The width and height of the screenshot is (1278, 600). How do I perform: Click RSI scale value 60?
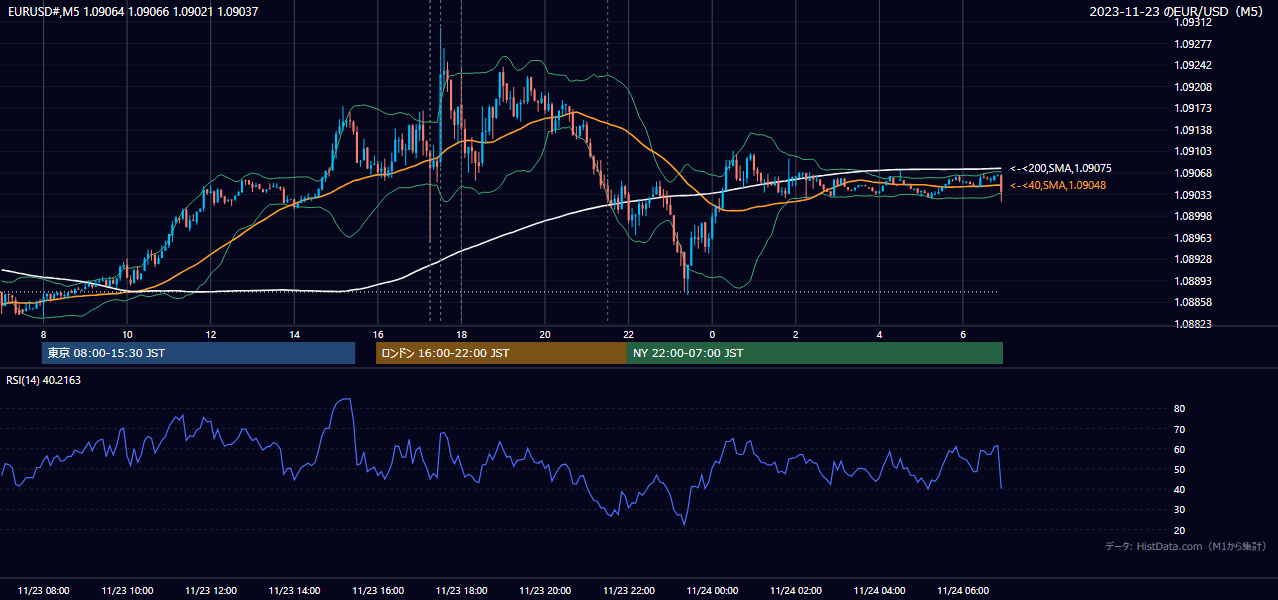pos(1180,449)
